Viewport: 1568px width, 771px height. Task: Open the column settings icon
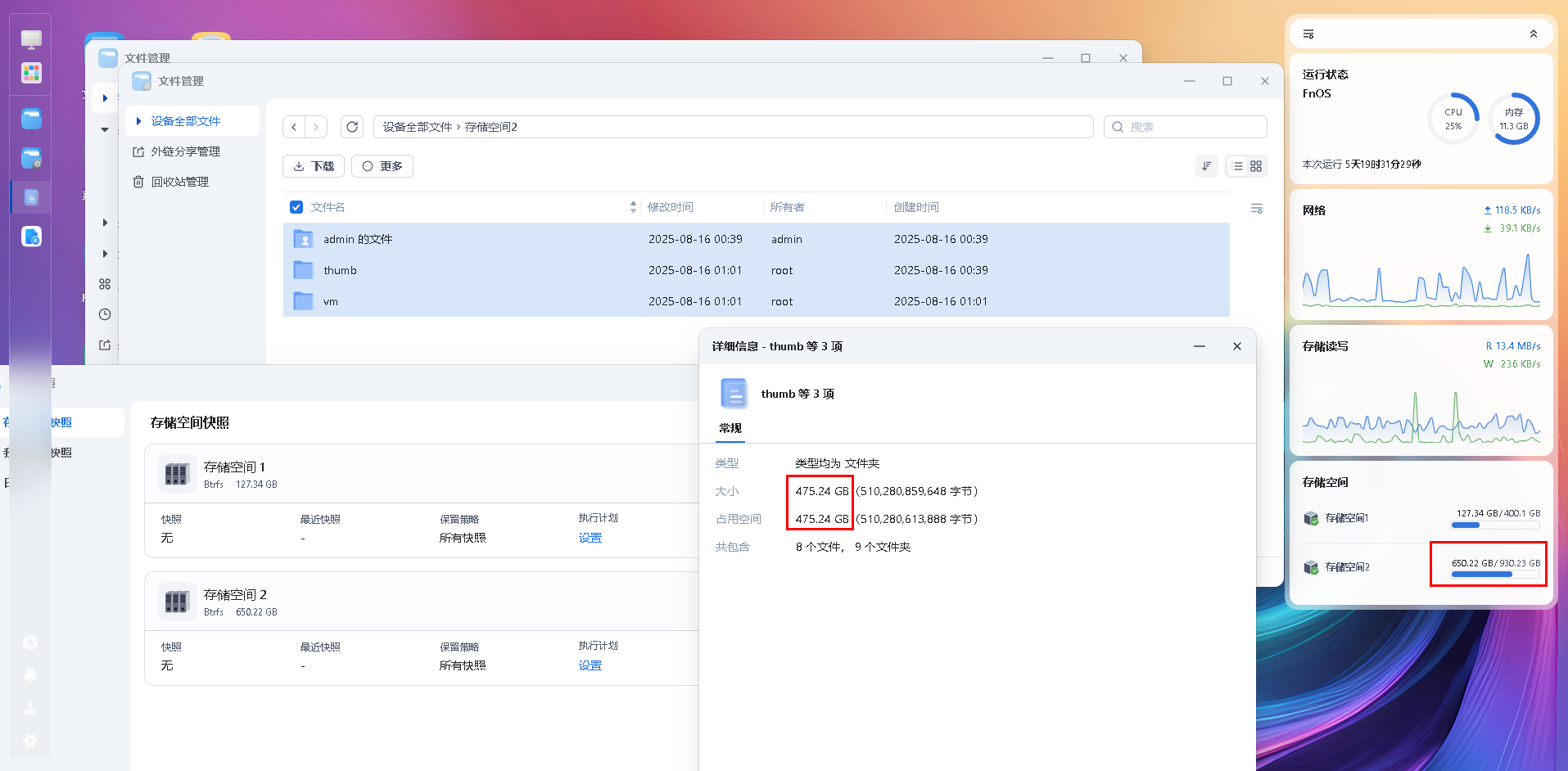[x=1257, y=209]
